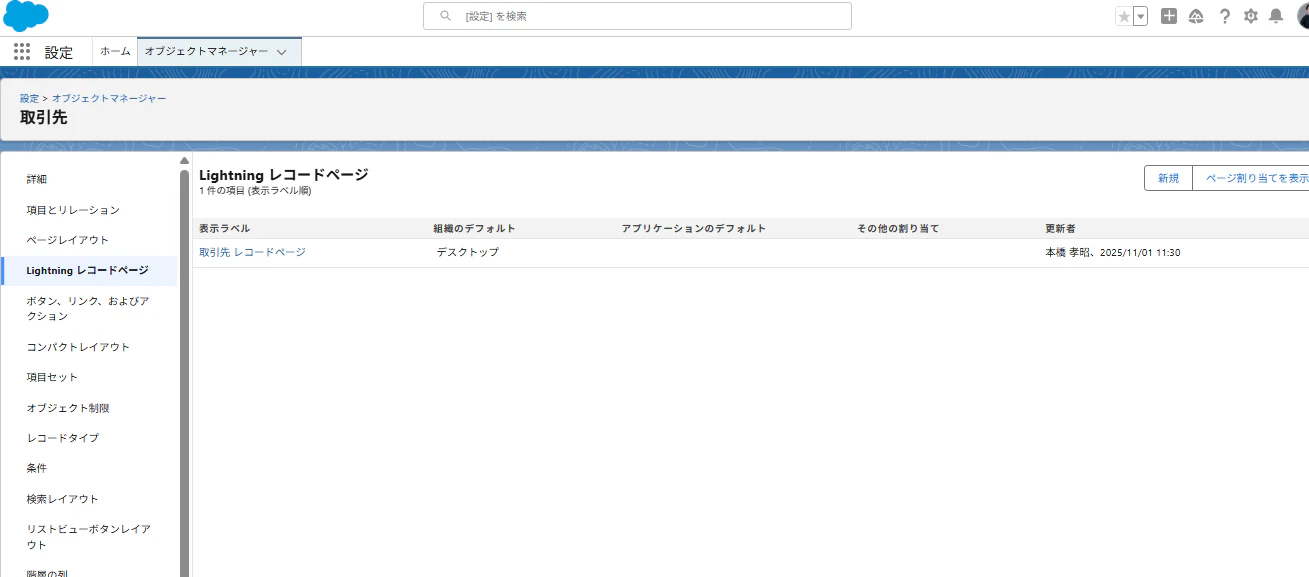This screenshot has width=1309, height=577.
Task: Click the 組織のデフォルト column header
Action: (474, 229)
